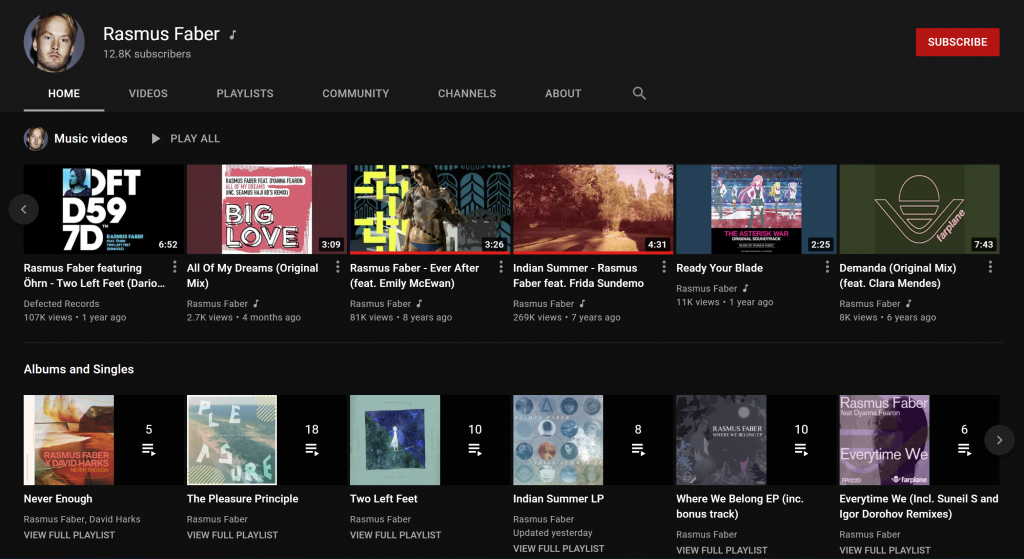Switch to the Home tab
This screenshot has width=1024, height=559.
click(64, 93)
